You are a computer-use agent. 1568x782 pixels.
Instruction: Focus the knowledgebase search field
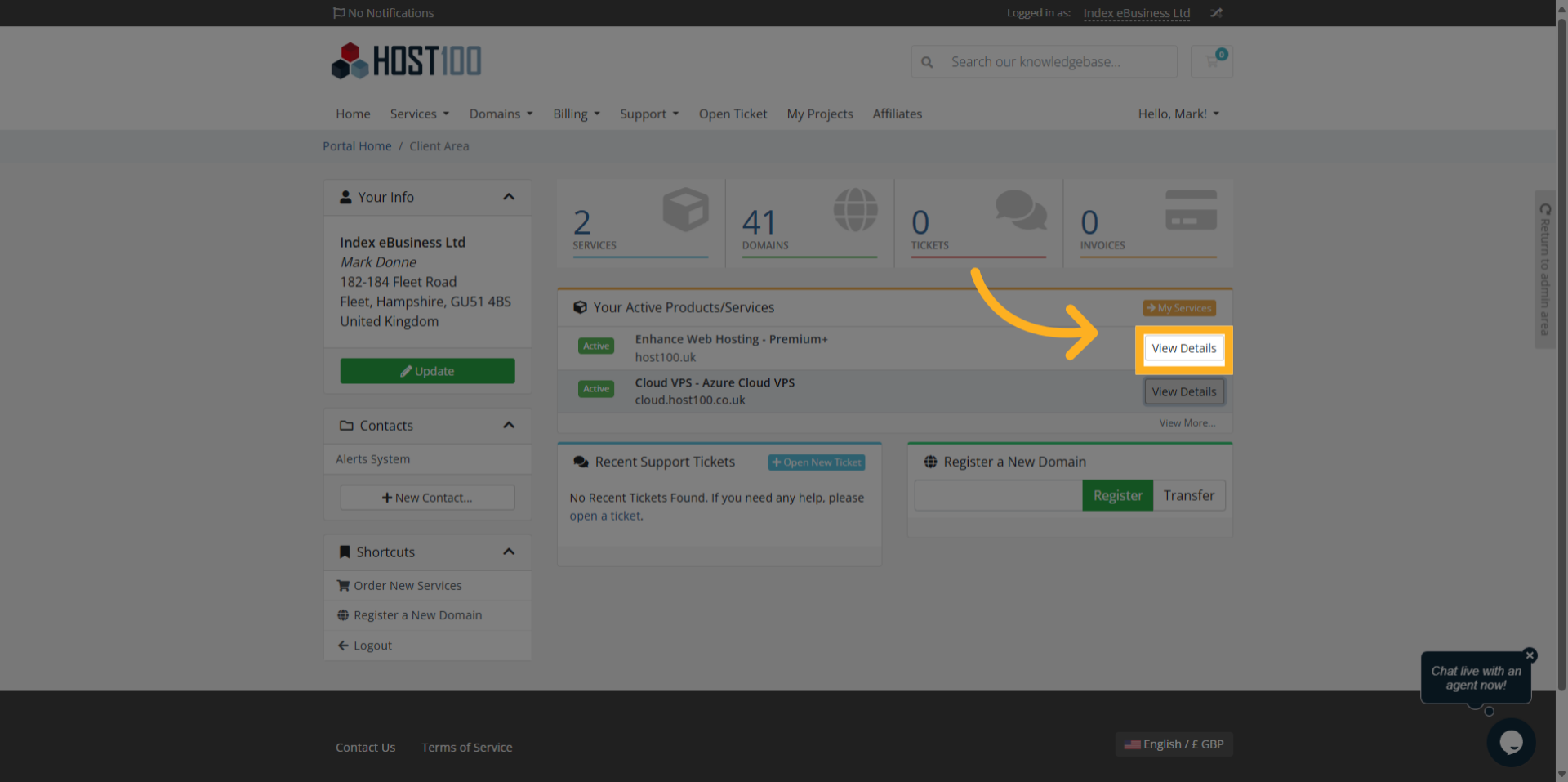pyautogui.click(x=1058, y=62)
